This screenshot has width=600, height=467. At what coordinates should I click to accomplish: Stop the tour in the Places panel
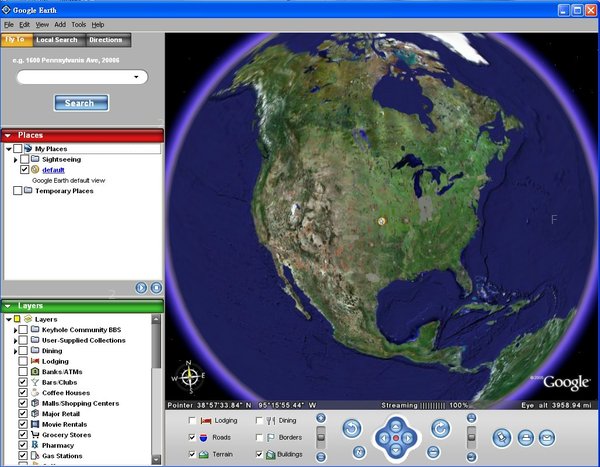(x=156, y=288)
